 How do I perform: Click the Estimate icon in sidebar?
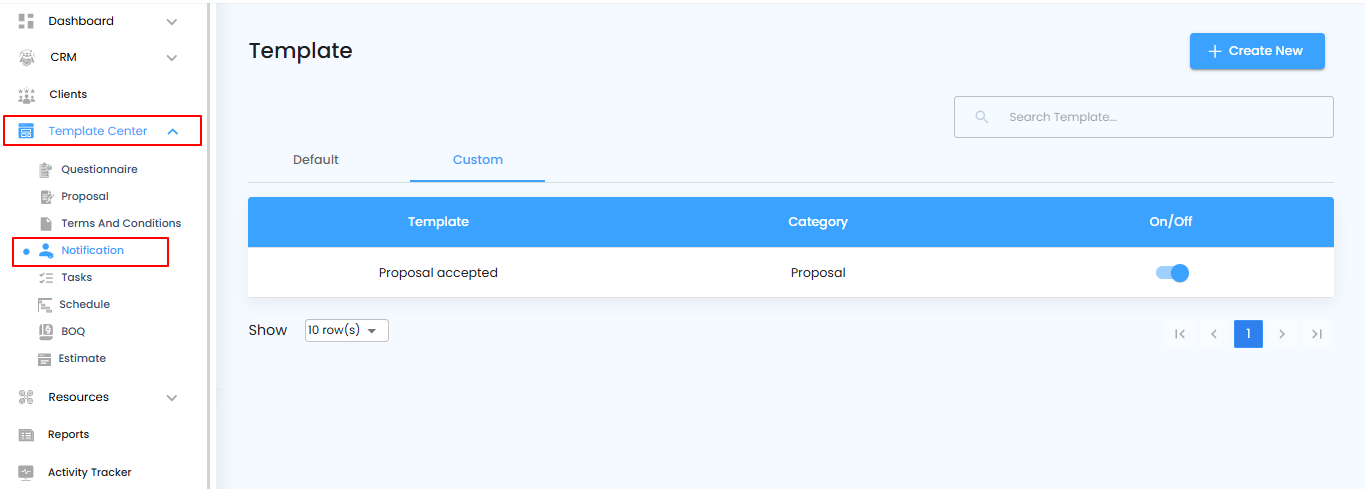click(x=45, y=359)
